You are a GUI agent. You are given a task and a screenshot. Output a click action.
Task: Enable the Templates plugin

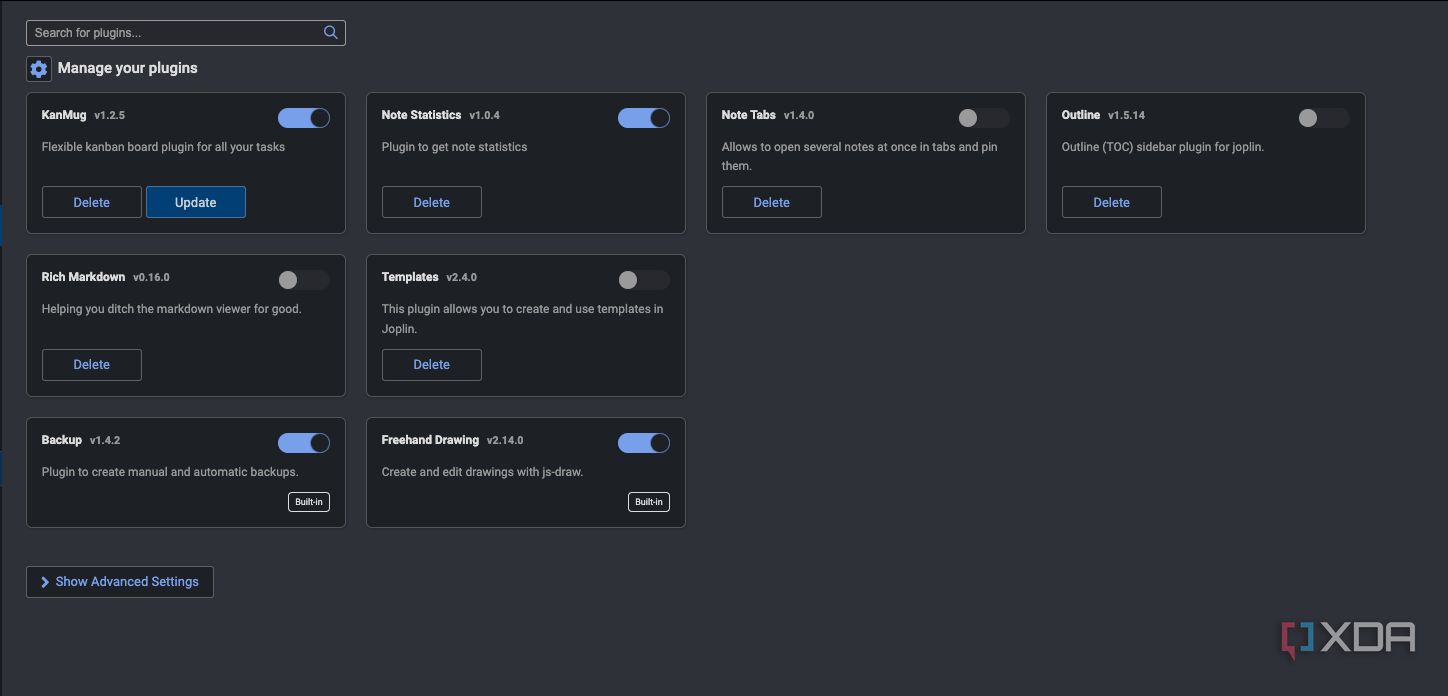pyautogui.click(x=644, y=280)
